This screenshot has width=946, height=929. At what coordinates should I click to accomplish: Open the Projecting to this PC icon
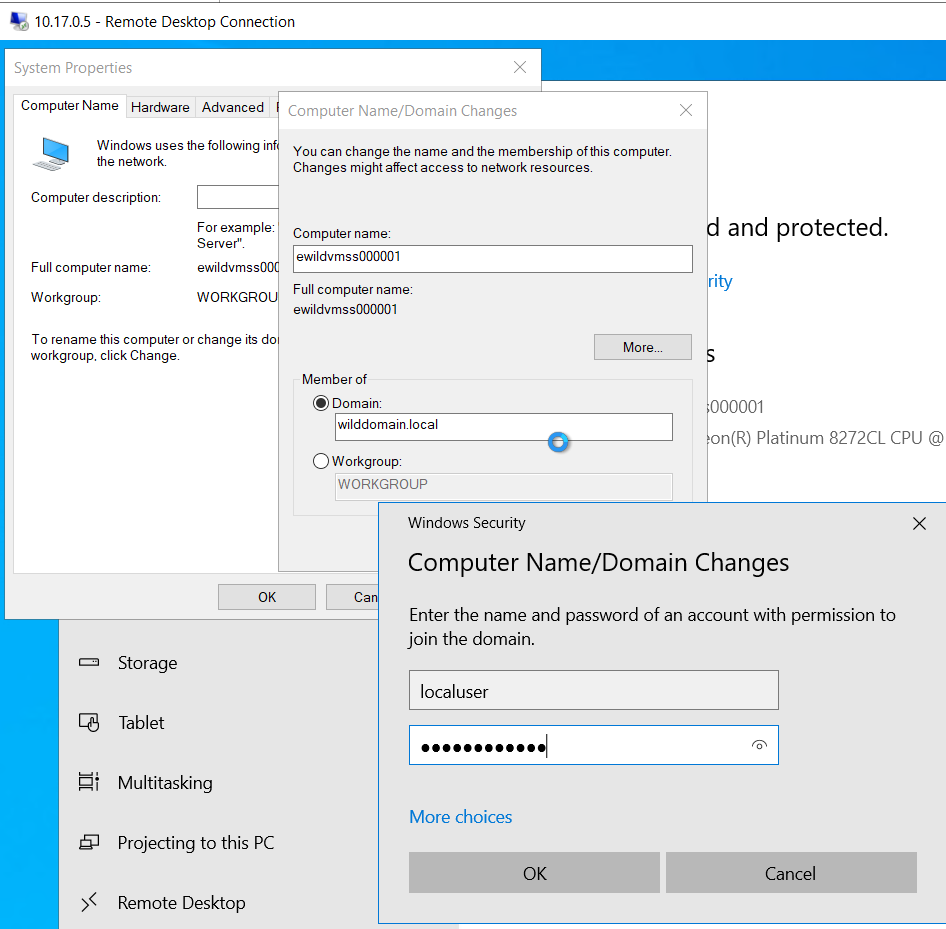(89, 842)
